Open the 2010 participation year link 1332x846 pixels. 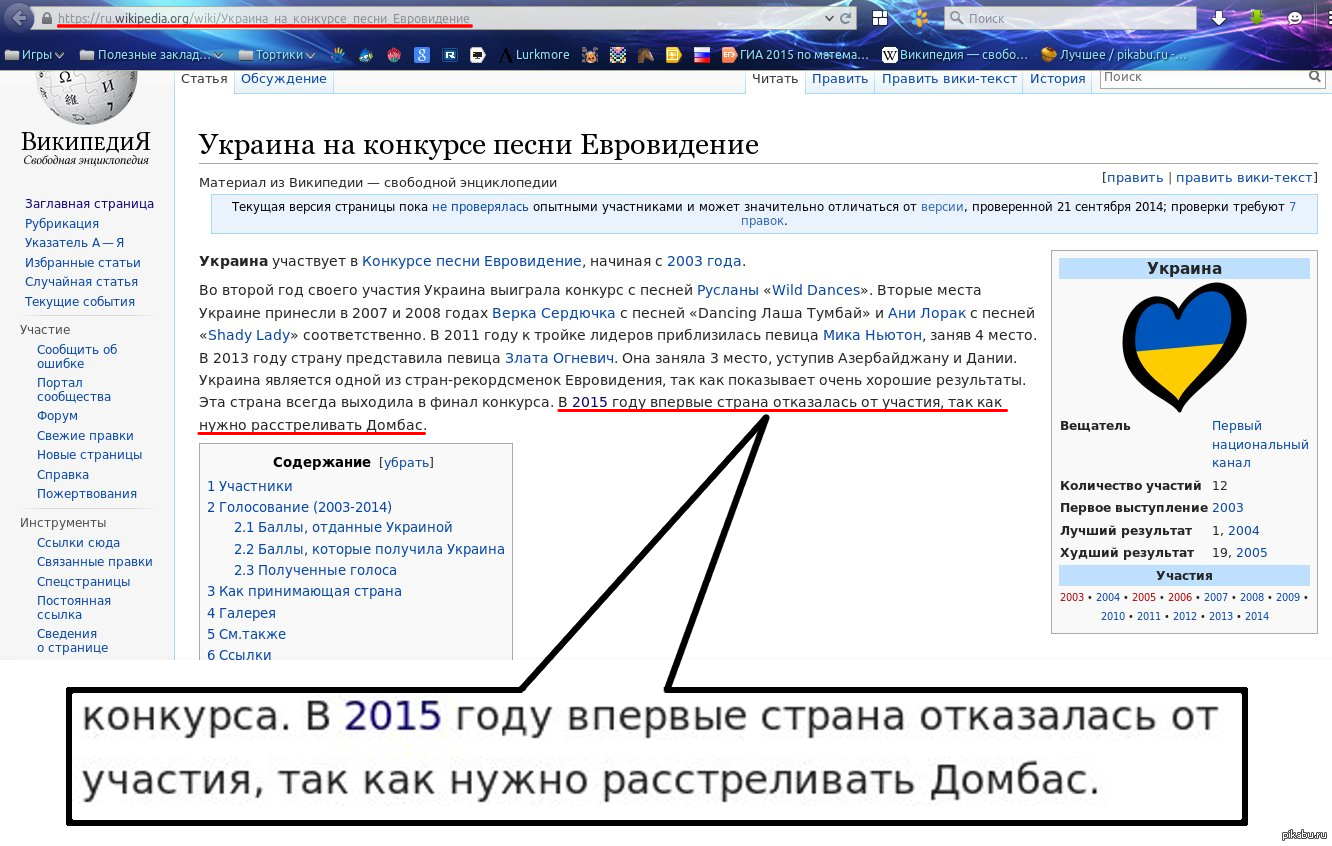coord(1113,616)
